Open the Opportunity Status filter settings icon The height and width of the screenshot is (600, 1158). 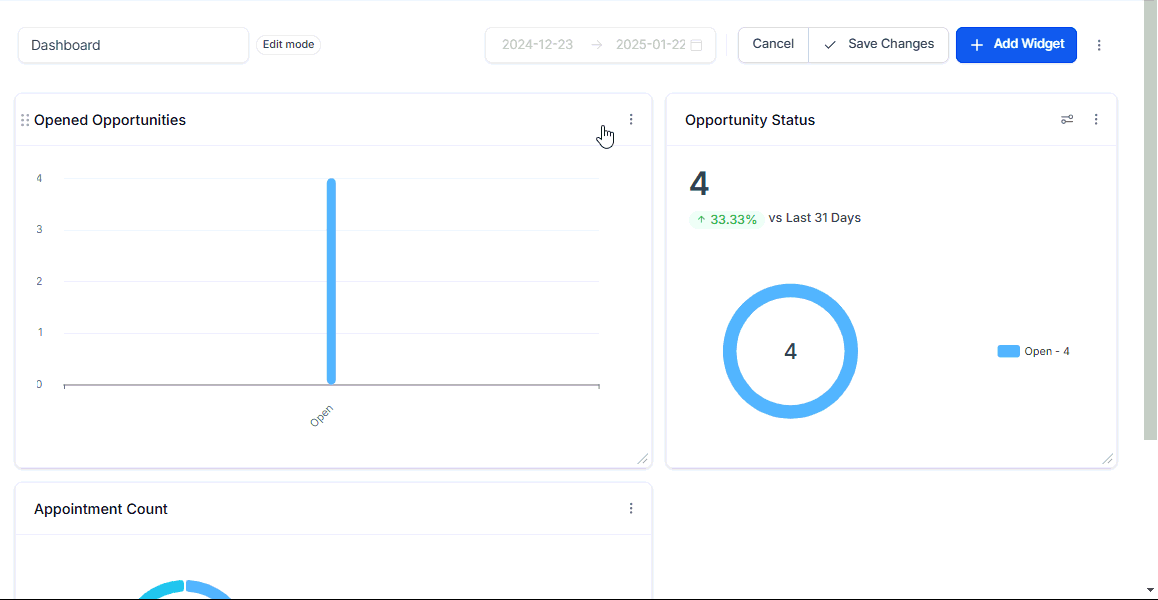pos(1067,119)
